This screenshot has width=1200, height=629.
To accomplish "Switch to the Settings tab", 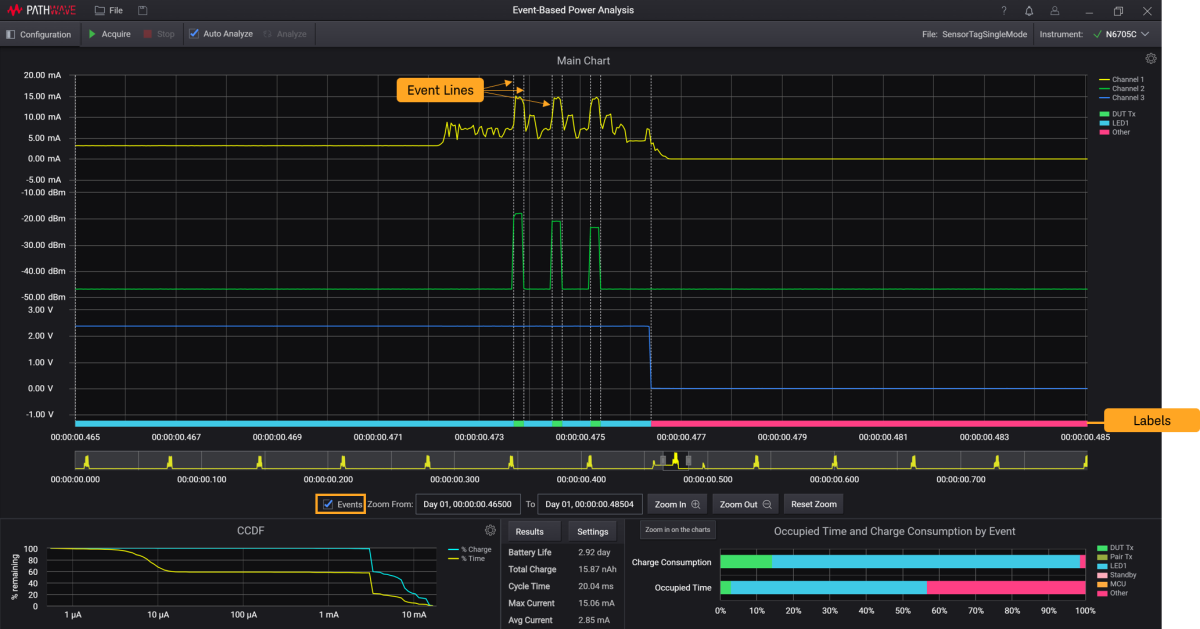I will coord(593,531).
